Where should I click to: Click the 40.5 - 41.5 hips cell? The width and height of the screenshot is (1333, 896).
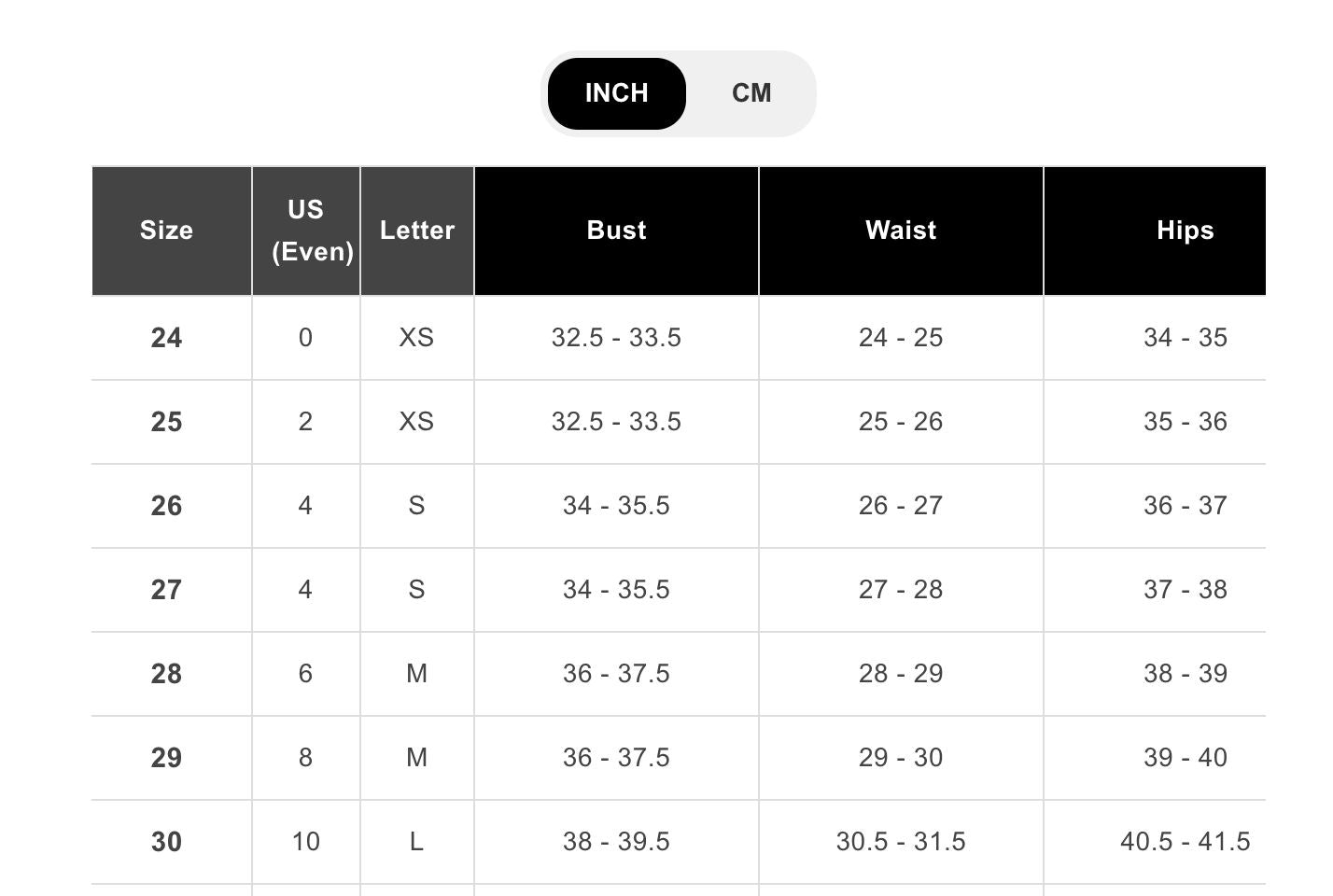(x=1185, y=842)
